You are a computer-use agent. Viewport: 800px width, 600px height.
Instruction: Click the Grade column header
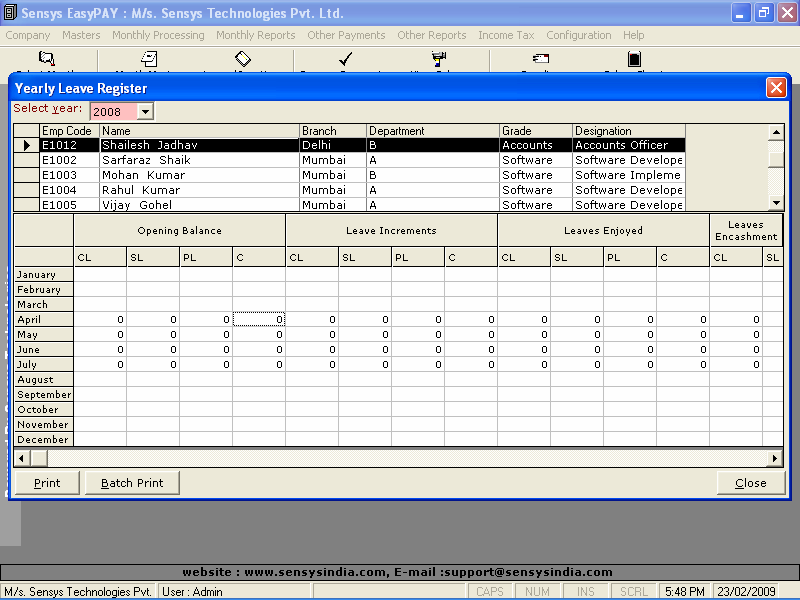[536, 131]
